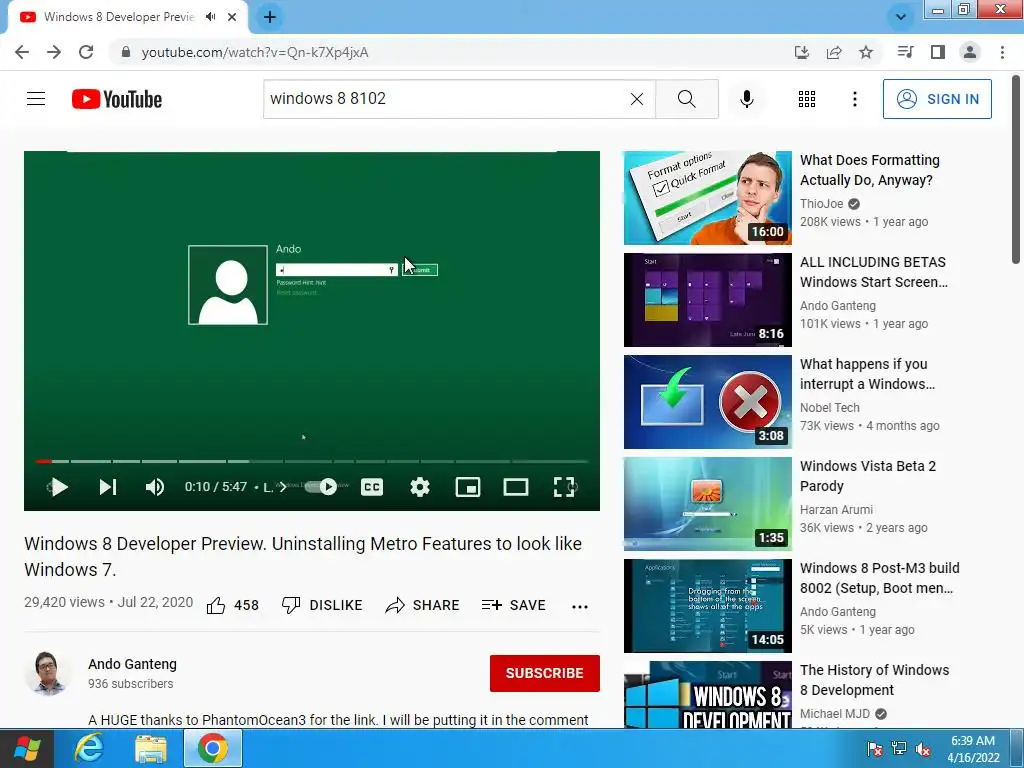Open Windows Explorer from taskbar
1024x768 pixels.
(151, 748)
